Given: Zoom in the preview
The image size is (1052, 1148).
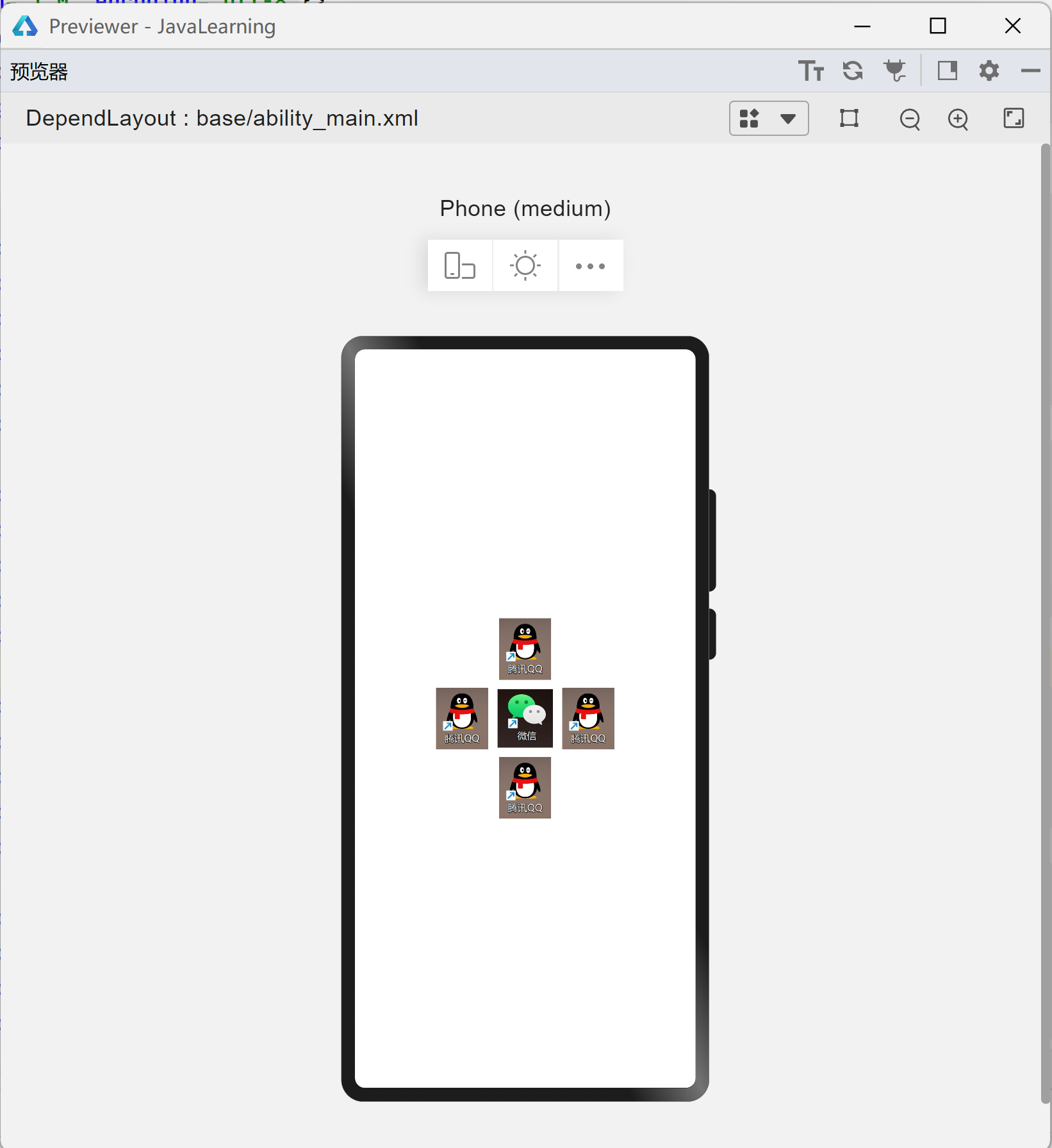Looking at the screenshot, I should [x=958, y=119].
